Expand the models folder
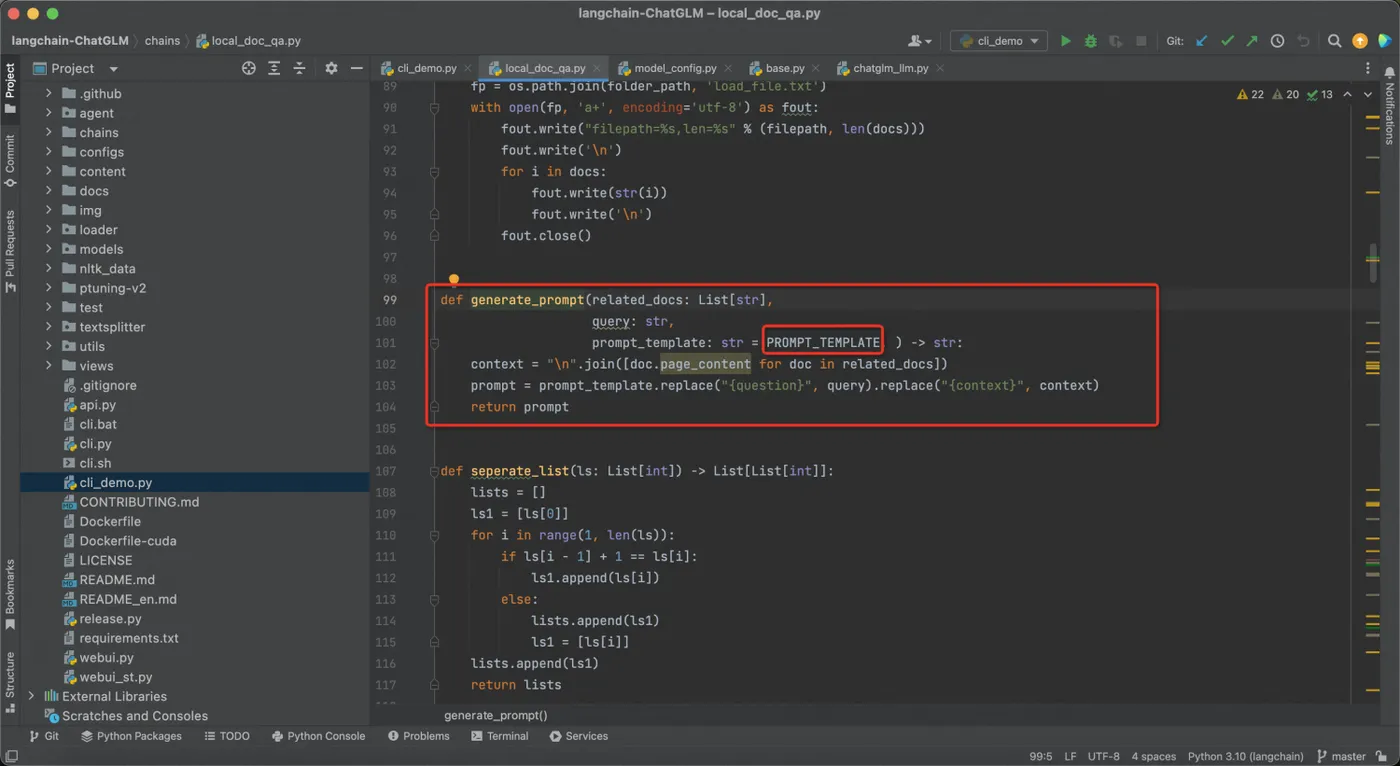Image resolution: width=1400 pixels, height=766 pixels. (48, 249)
